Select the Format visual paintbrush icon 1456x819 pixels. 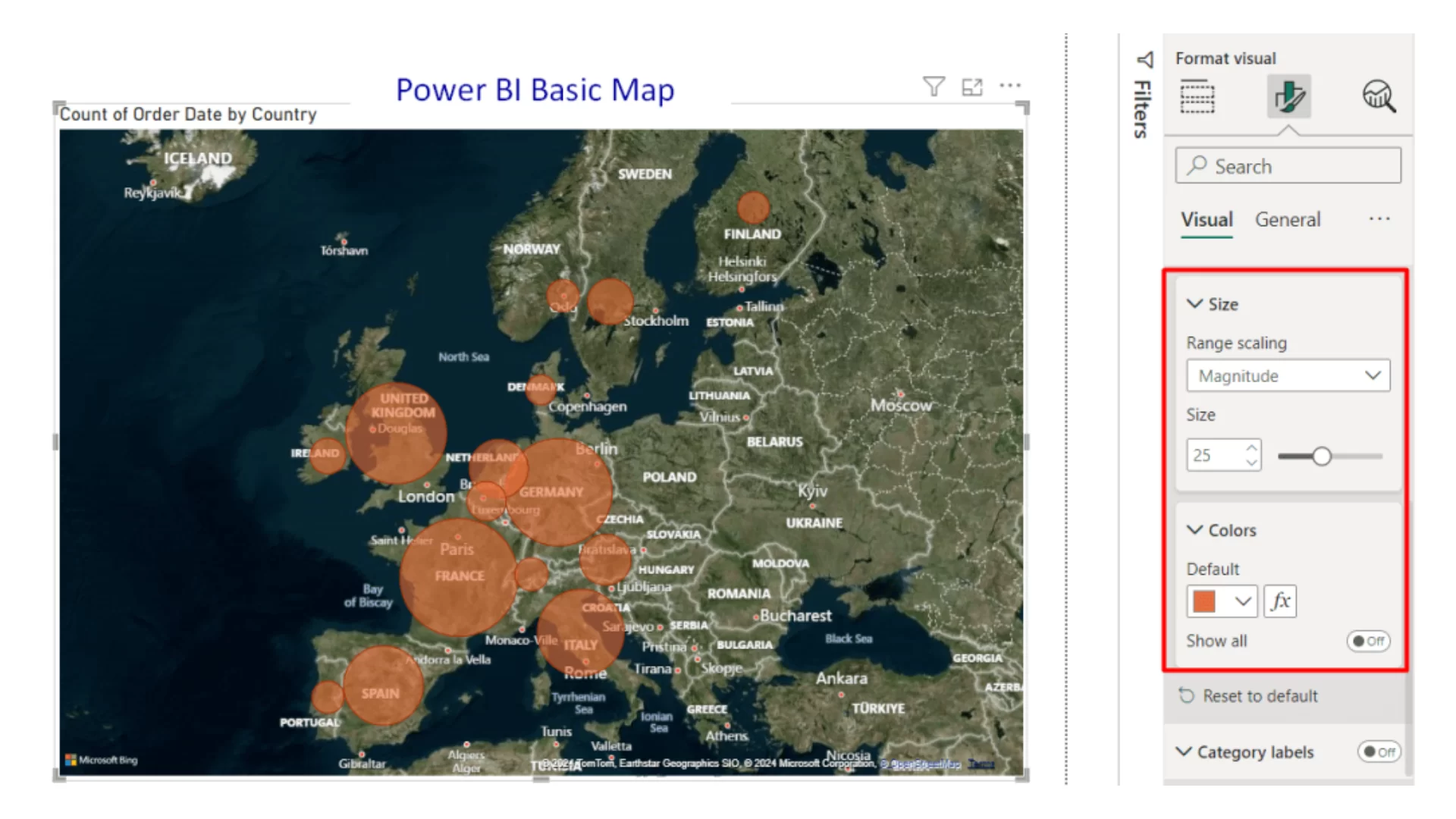click(x=1288, y=96)
